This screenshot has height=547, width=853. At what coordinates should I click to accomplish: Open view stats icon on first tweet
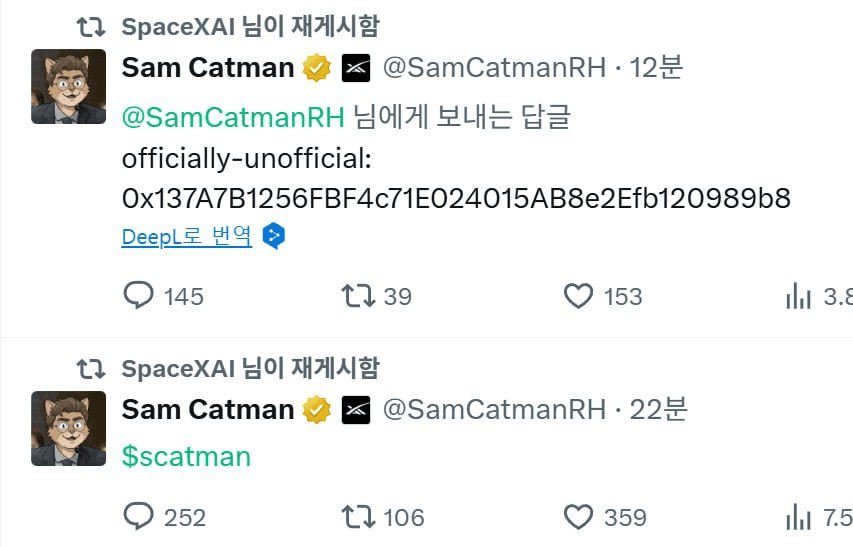[798, 296]
